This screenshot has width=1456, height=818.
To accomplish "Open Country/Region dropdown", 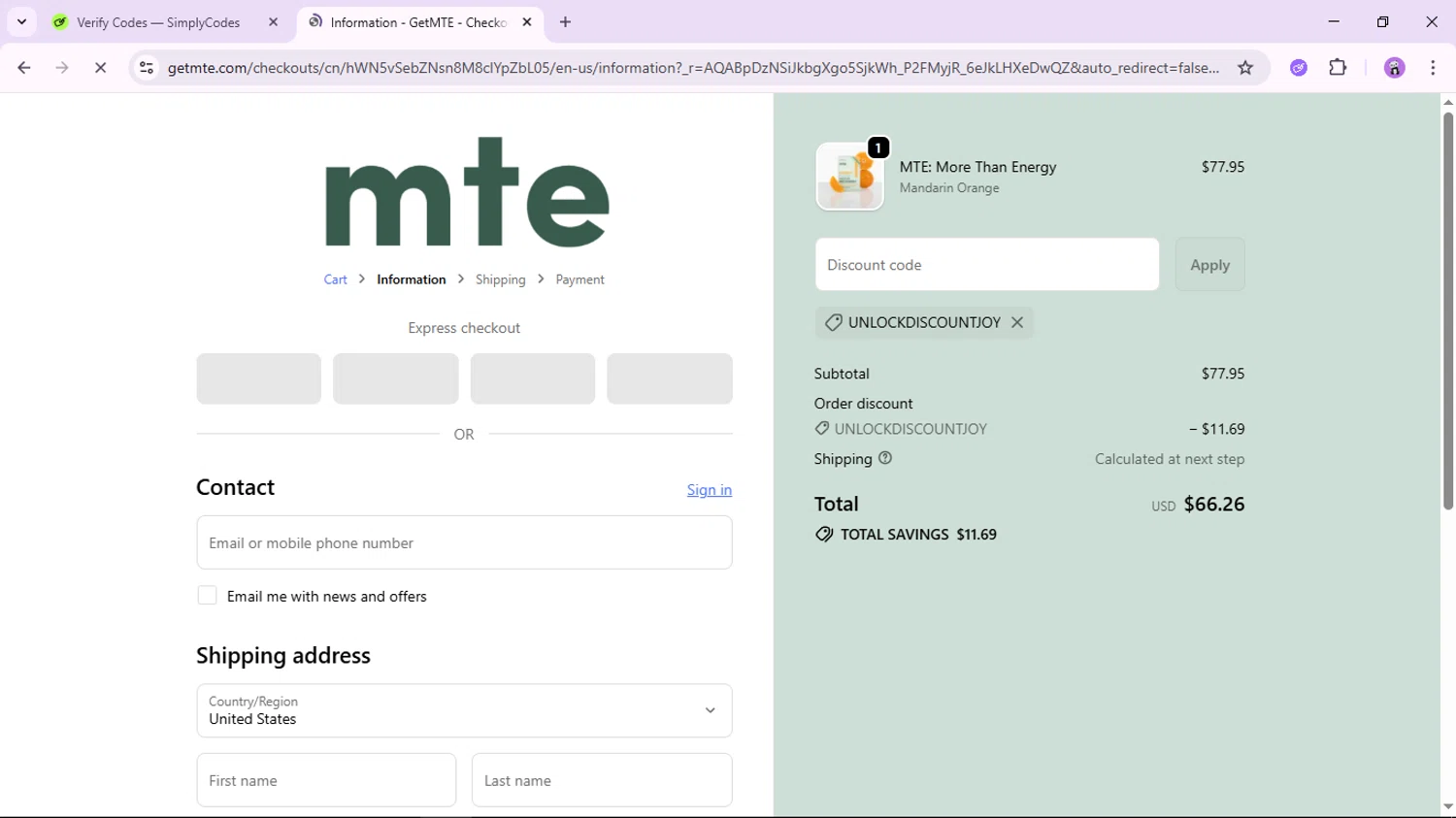I will pos(464,710).
